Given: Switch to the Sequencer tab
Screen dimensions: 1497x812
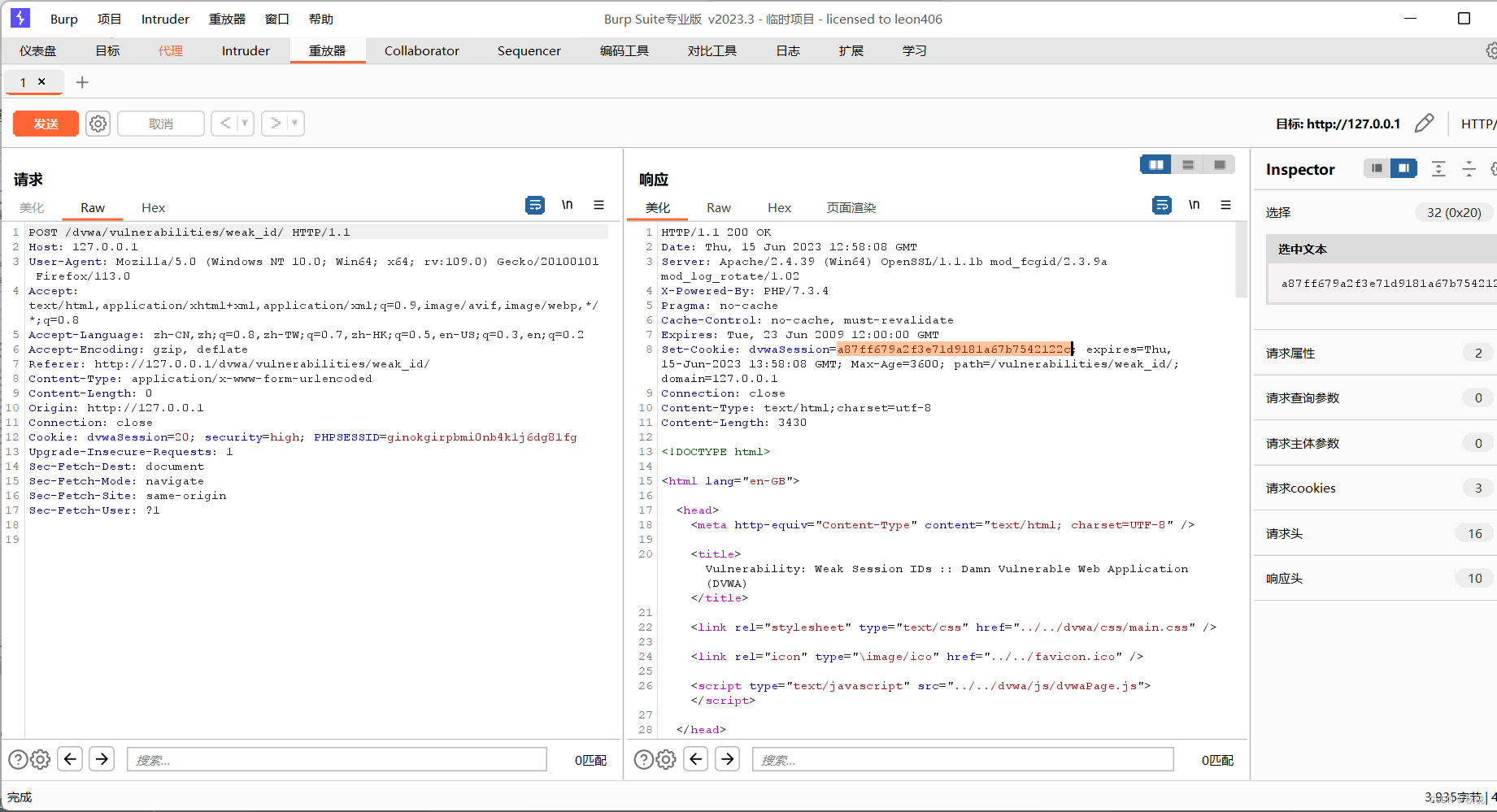Looking at the screenshot, I should point(529,50).
